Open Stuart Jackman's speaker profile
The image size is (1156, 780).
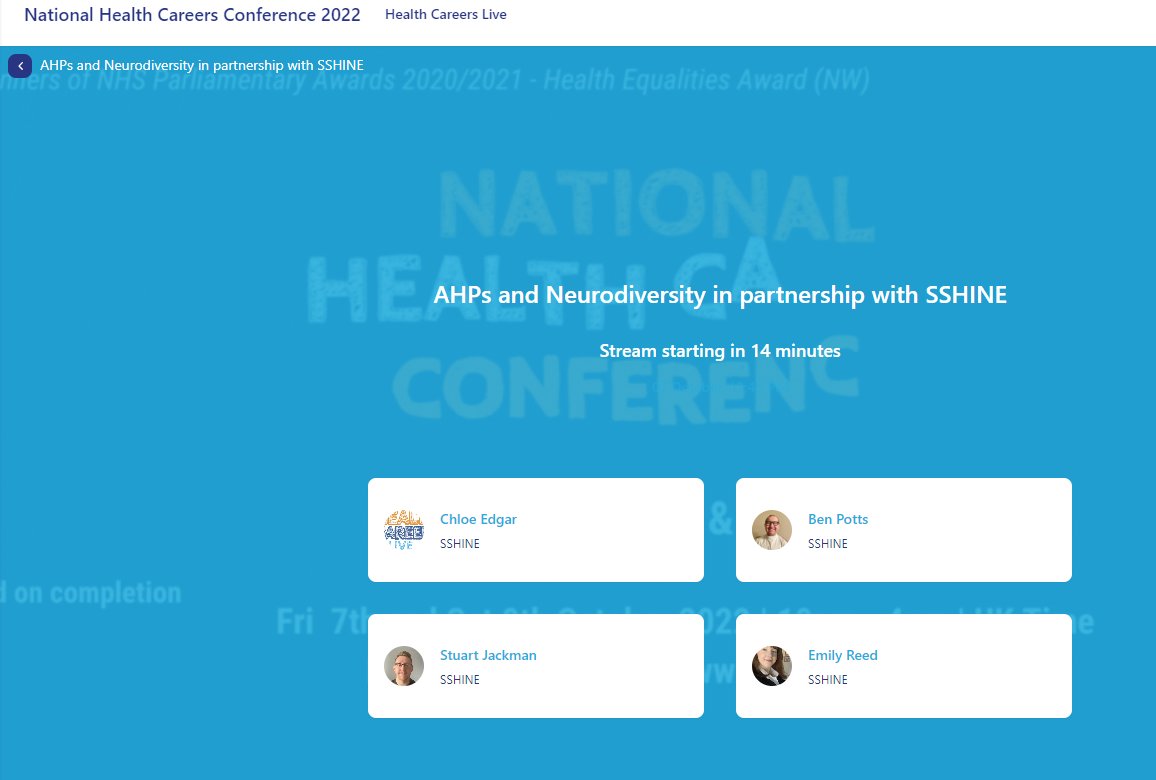[x=488, y=655]
